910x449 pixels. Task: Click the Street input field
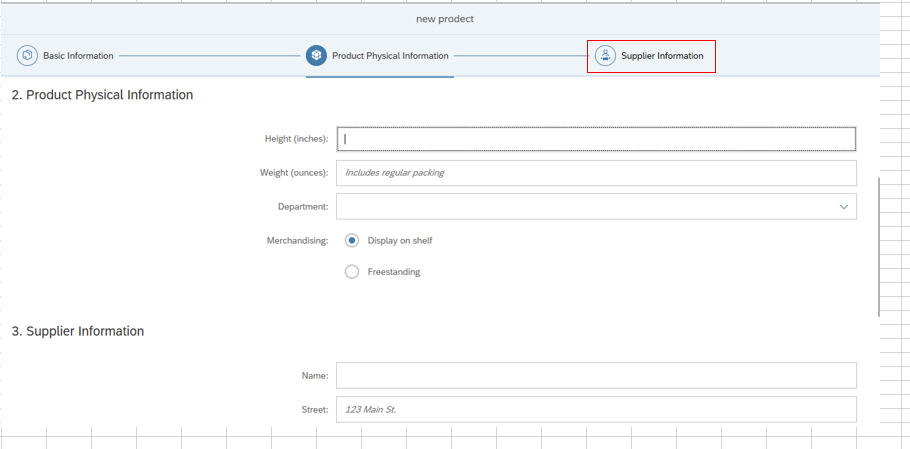tap(596, 409)
